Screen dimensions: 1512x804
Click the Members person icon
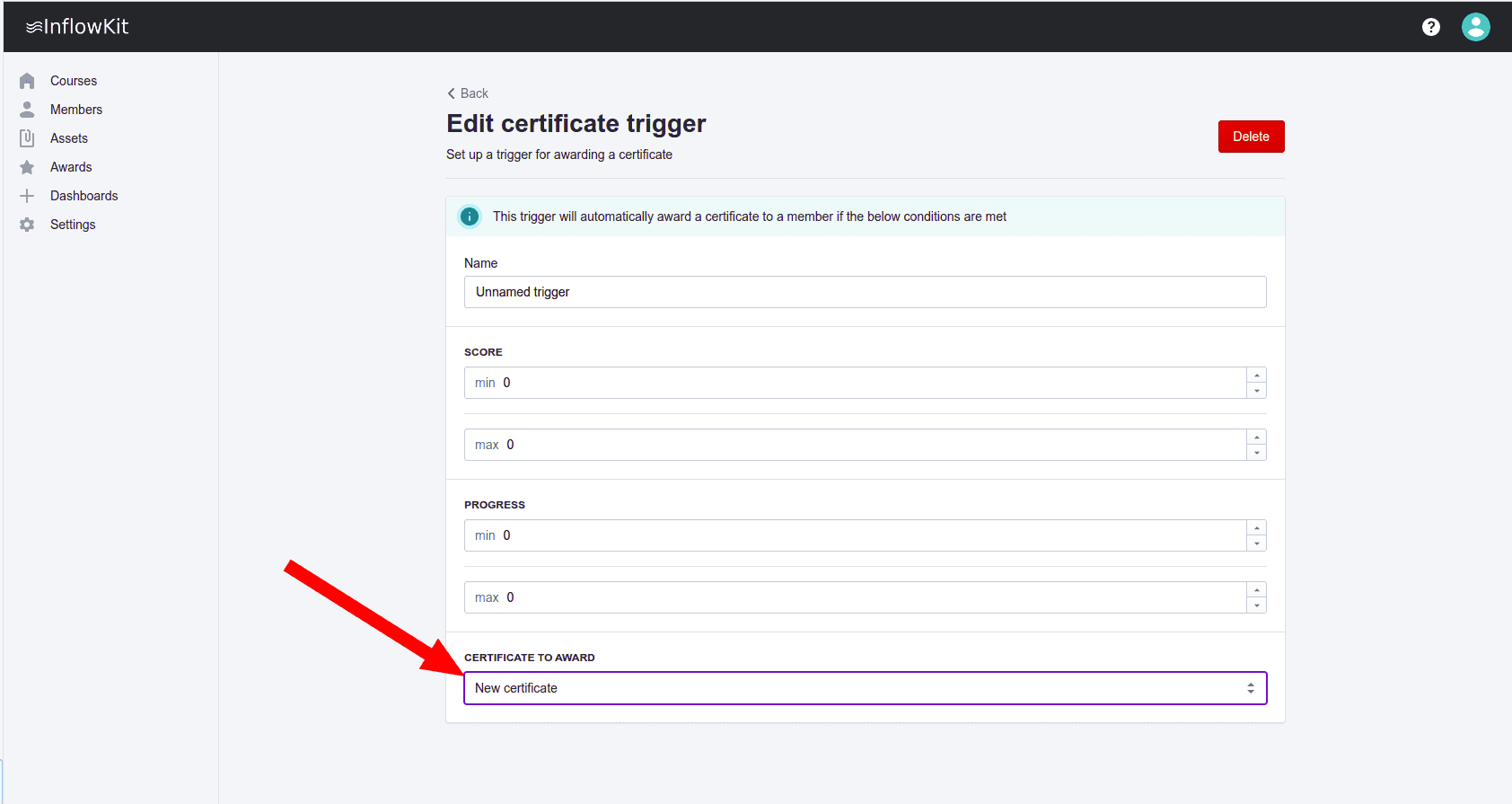[27, 110]
